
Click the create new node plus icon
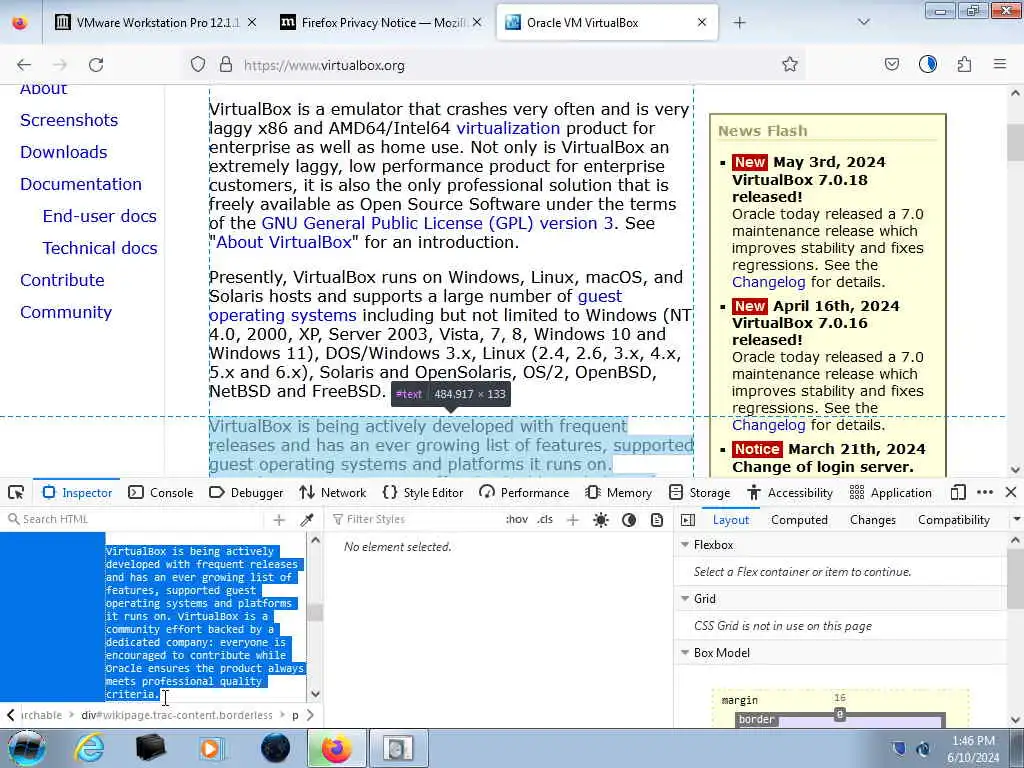coord(279,520)
